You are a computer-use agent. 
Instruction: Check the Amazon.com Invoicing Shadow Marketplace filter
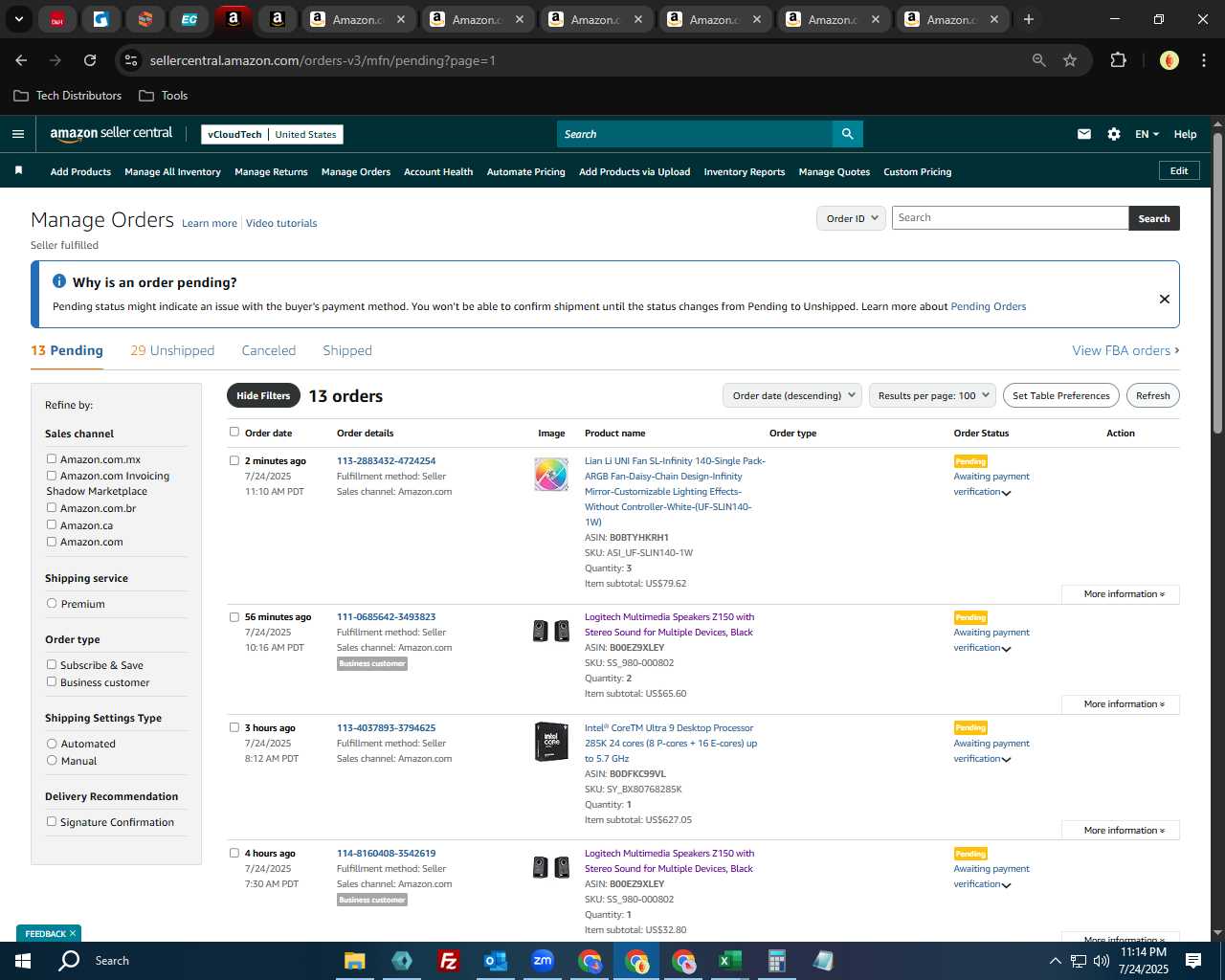point(52,475)
